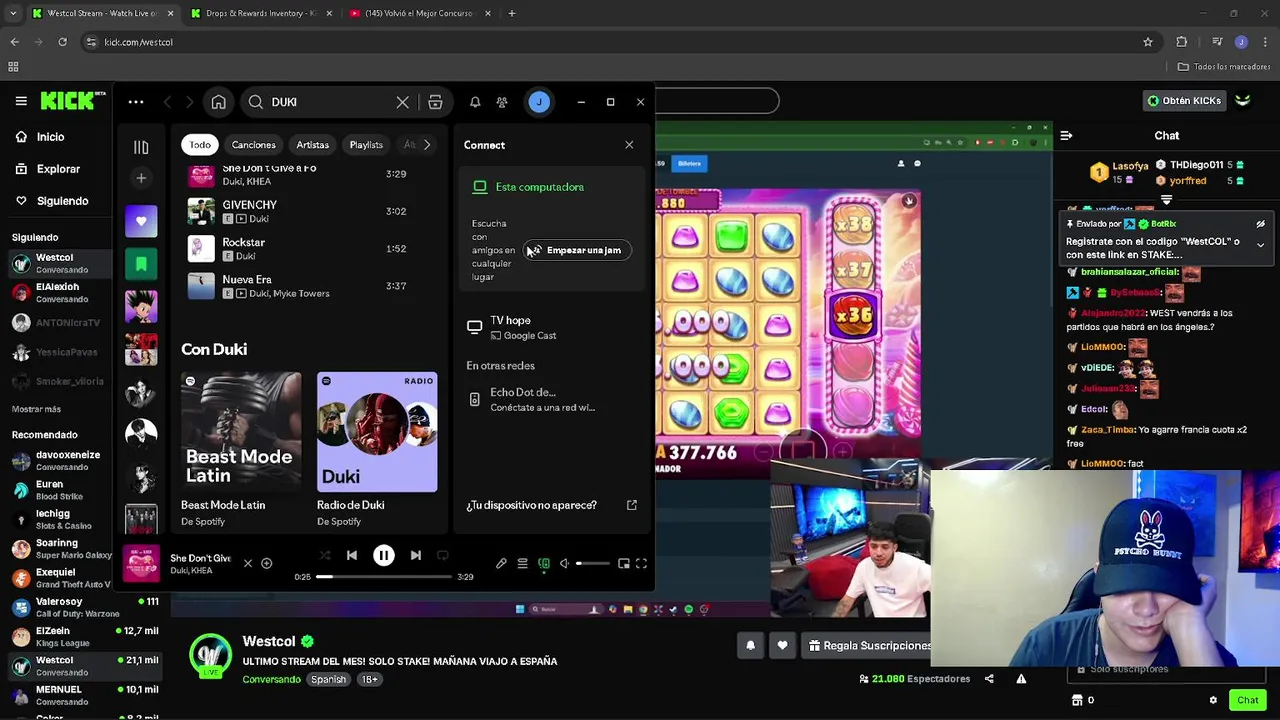Screen dimensions: 1280x720
Task: Open Spotify profile avatar J
Action: click(x=539, y=102)
